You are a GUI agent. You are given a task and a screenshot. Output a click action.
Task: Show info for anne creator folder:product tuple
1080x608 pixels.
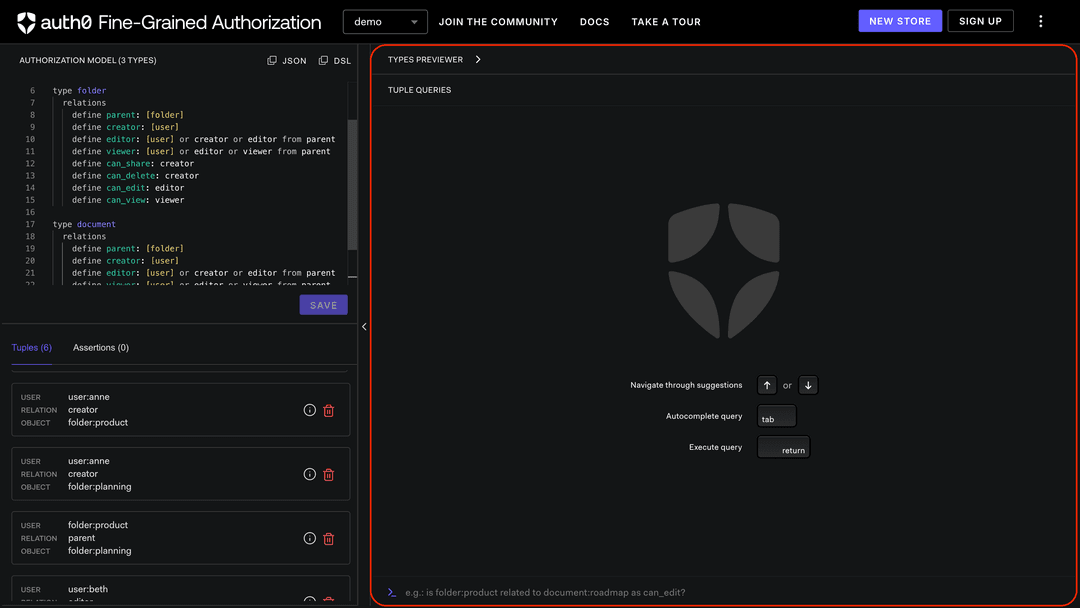point(310,410)
